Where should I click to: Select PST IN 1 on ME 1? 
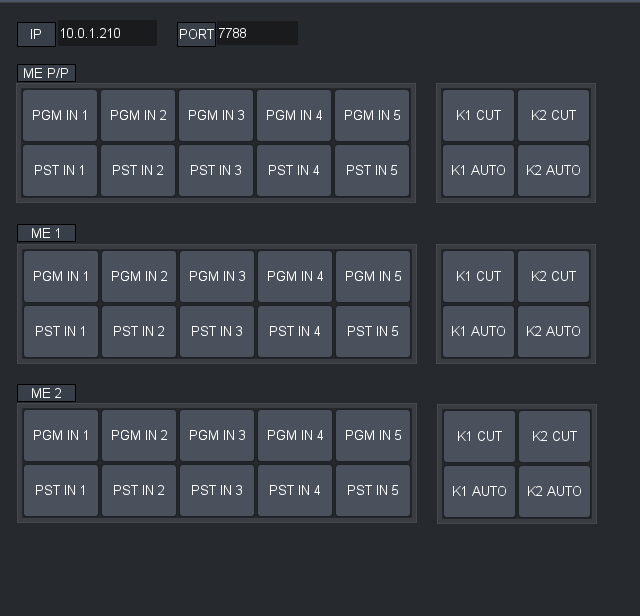pyautogui.click(x=61, y=332)
